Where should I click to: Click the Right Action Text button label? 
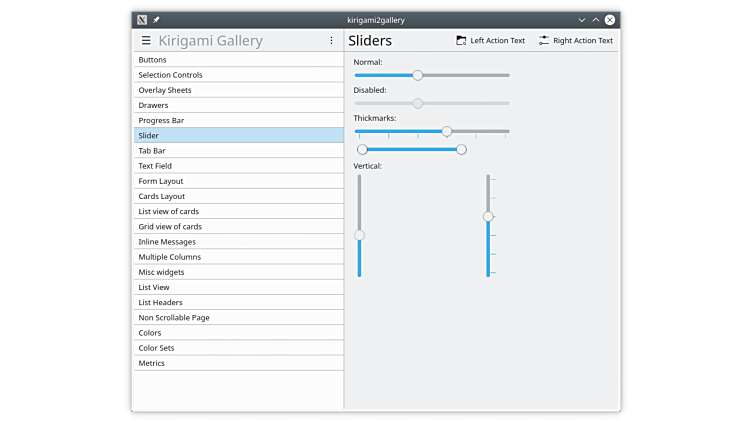(x=583, y=41)
